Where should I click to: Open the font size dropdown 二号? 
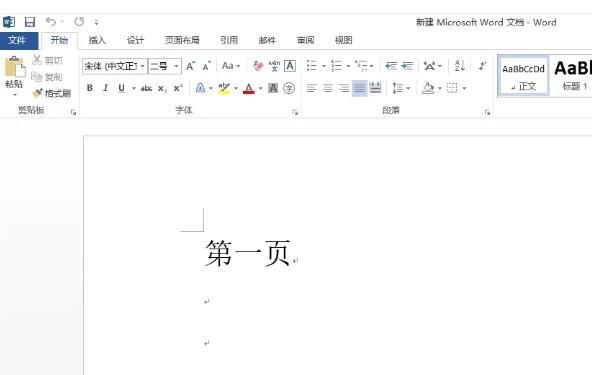coord(176,66)
